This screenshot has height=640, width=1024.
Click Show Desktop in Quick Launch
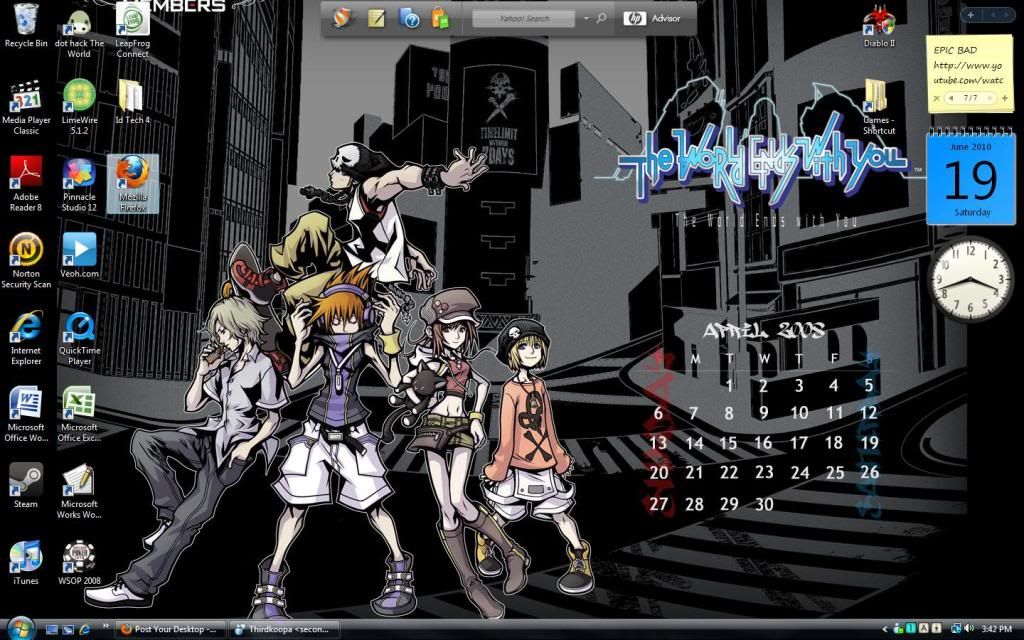pos(52,630)
